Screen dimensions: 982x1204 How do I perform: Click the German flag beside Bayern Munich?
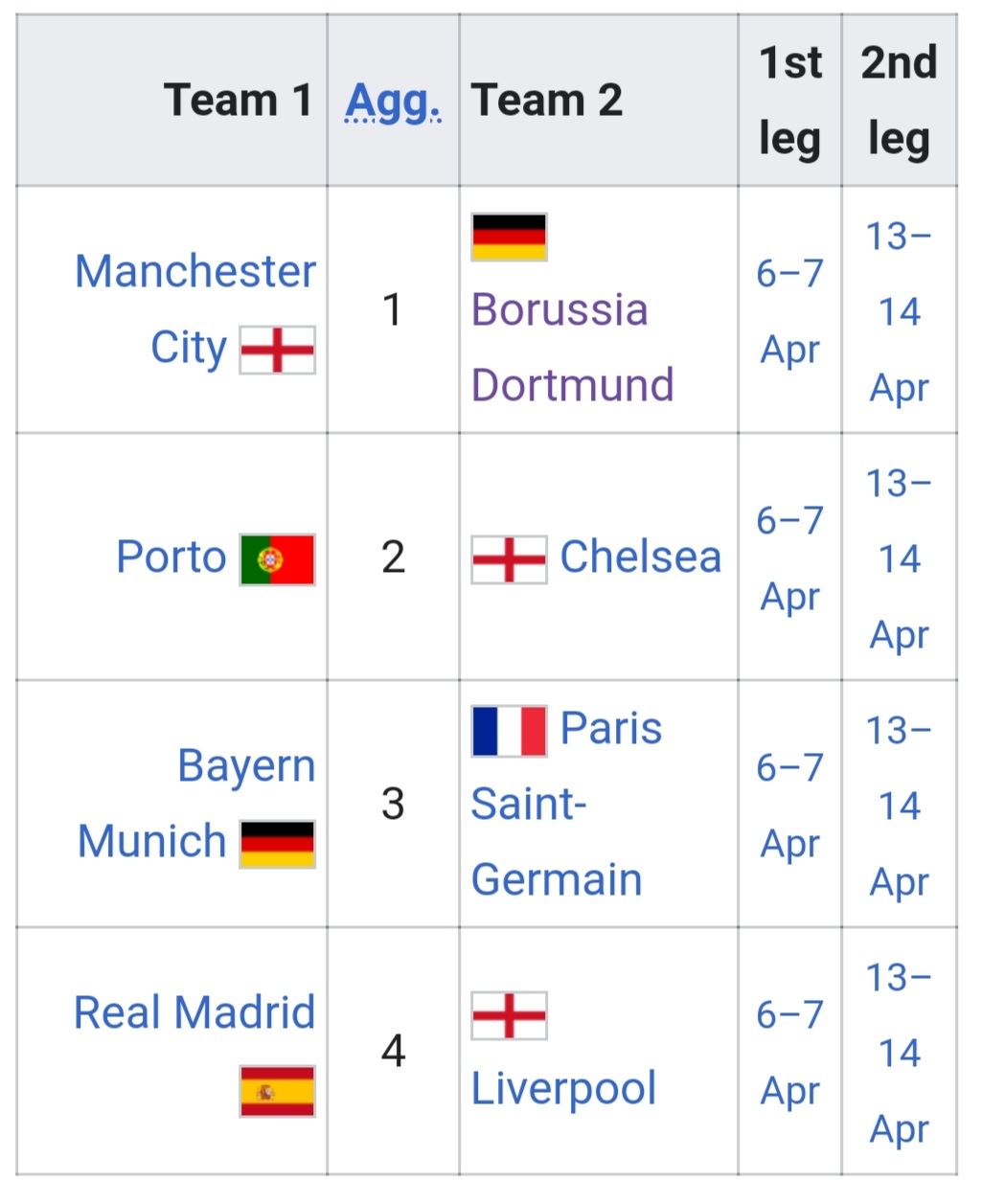point(277,844)
